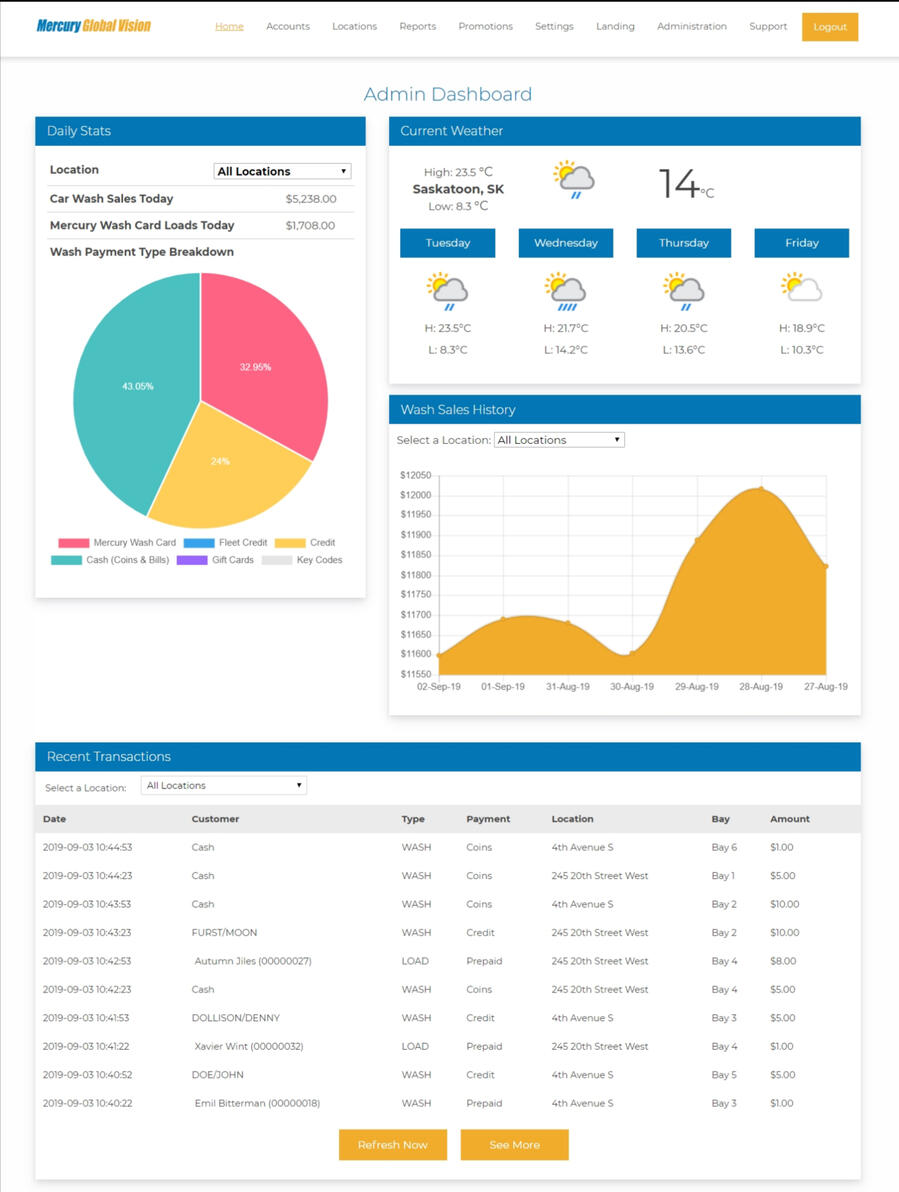Click Tuesday's weather forecast icon
This screenshot has width=899, height=1192.
447,292
